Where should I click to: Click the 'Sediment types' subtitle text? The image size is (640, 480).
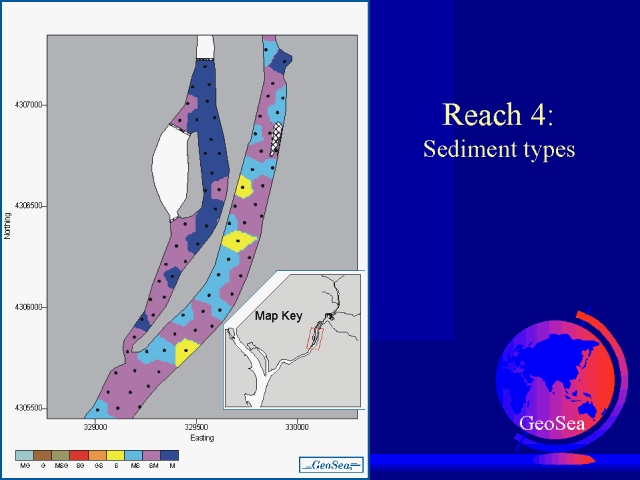[497, 150]
